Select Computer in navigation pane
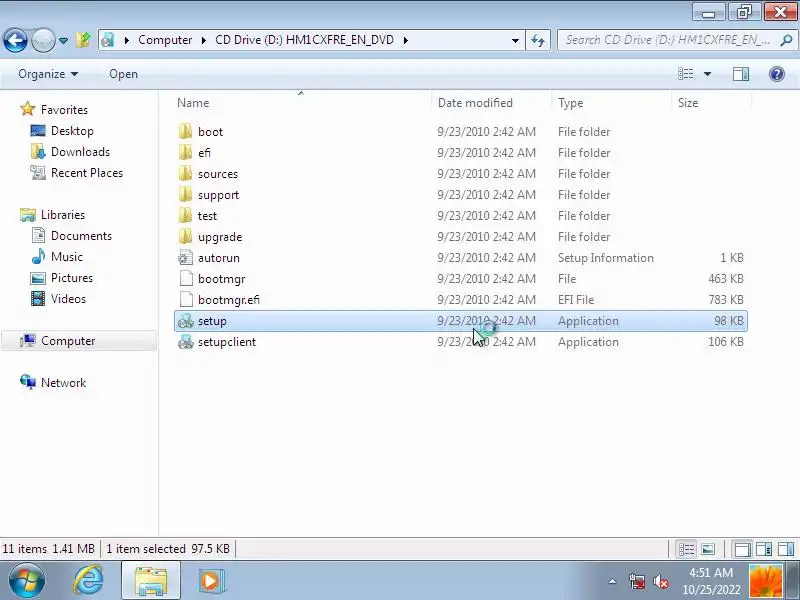Viewport: 800px width, 600px height. pos(79,340)
